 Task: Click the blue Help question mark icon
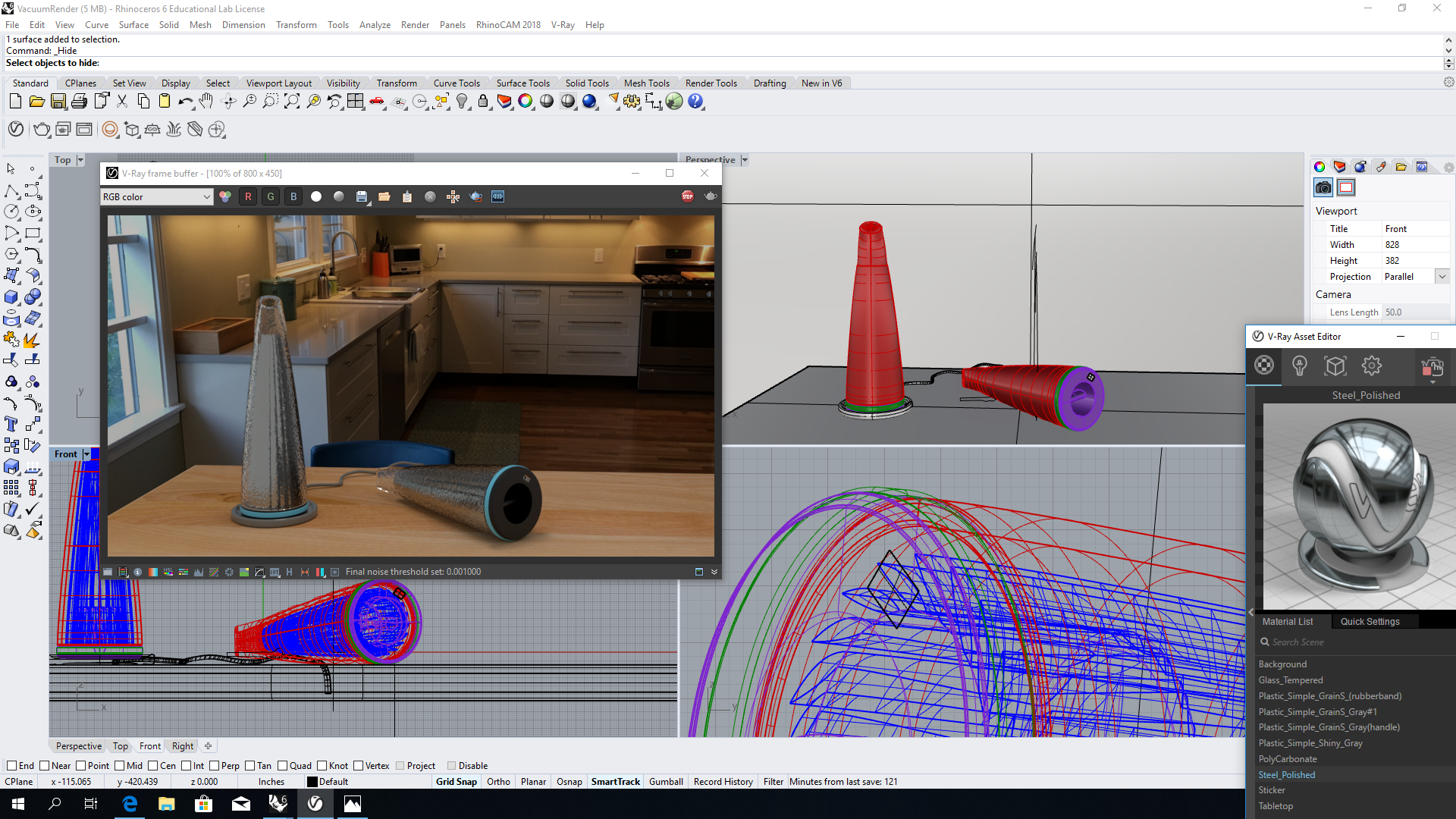[x=695, y=102]
